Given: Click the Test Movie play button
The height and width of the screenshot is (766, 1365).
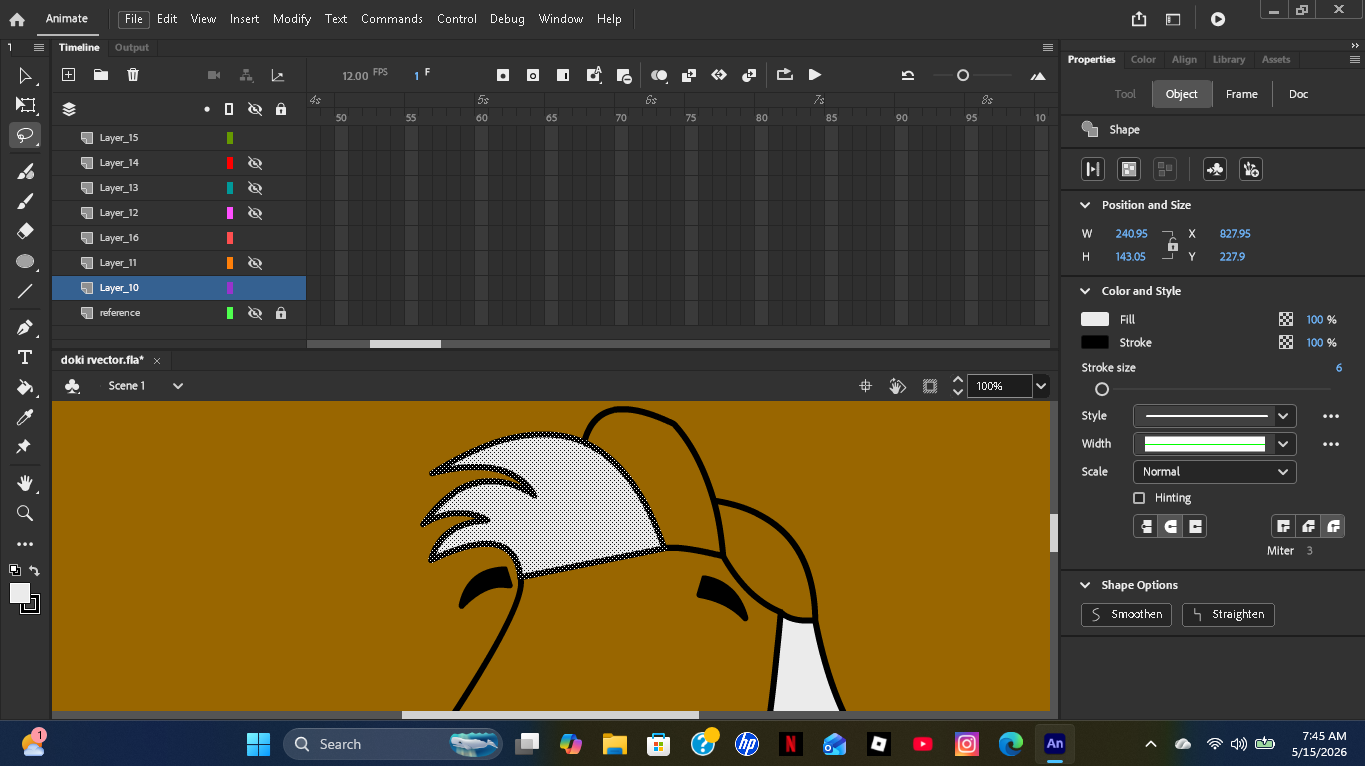Looking at the screenshot, I should point(1217,19).
